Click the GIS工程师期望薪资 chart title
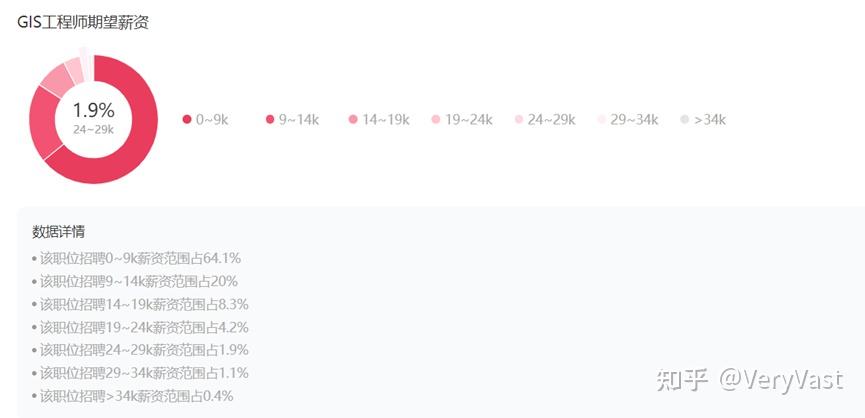This screenshot has height=418, width=865. [x=83, y=22]
